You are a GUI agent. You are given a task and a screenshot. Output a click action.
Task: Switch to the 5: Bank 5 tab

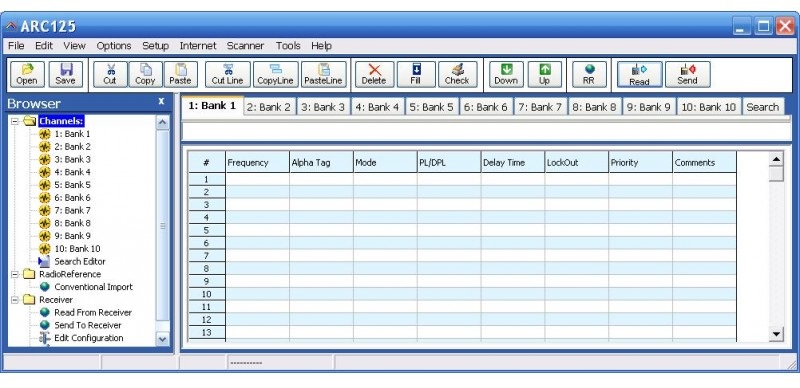tap(431, 107)
